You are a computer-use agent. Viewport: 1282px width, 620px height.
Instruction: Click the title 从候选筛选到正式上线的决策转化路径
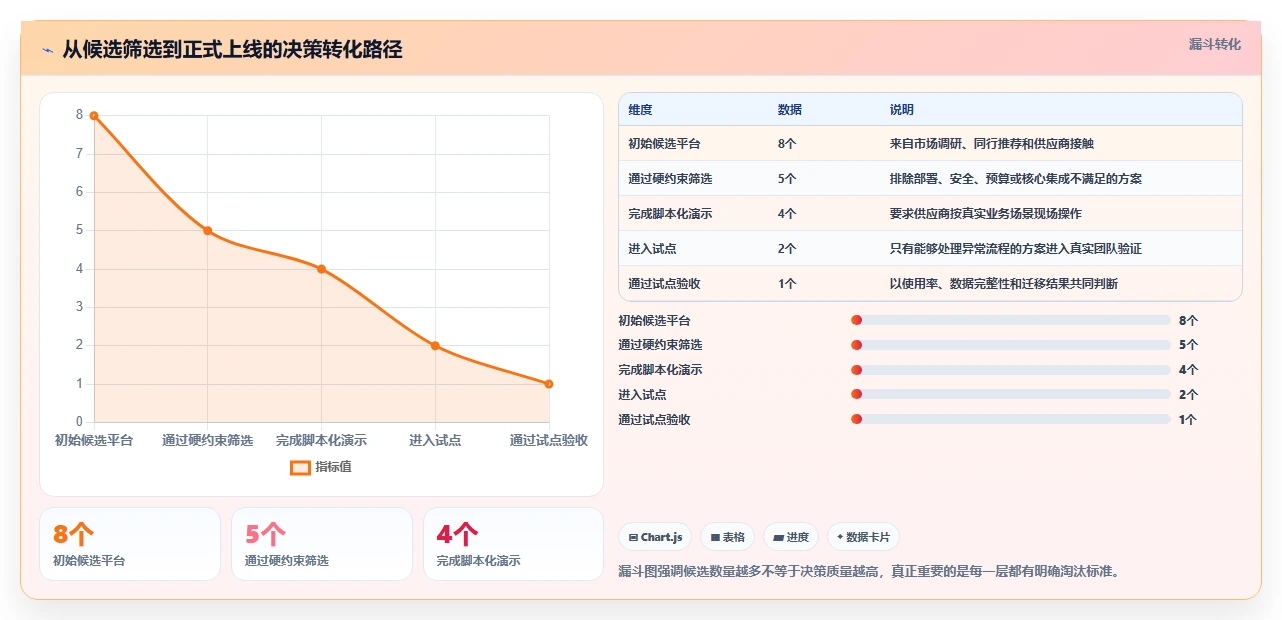click(x=232, y=49)
